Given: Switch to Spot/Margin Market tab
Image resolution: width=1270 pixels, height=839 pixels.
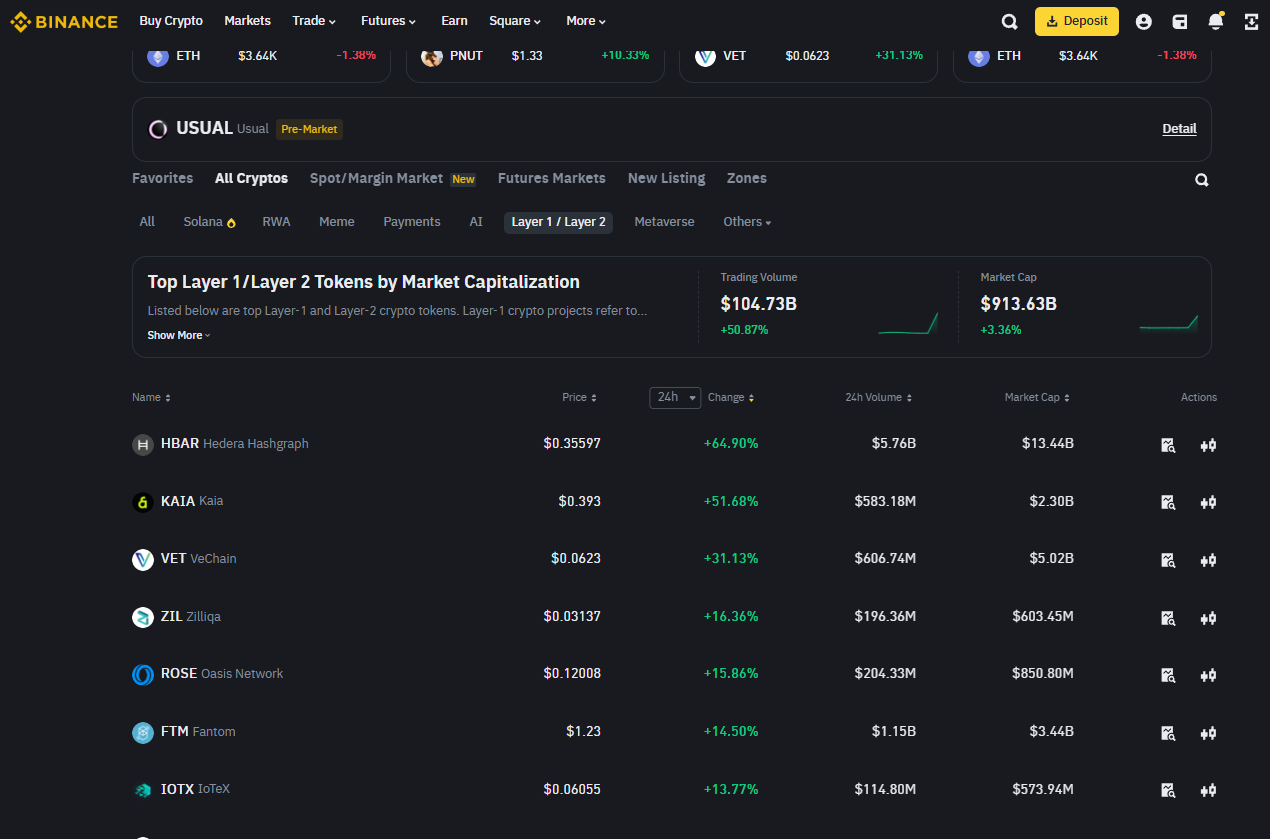Looking at the screenshot, I should [x=393, y=178].
